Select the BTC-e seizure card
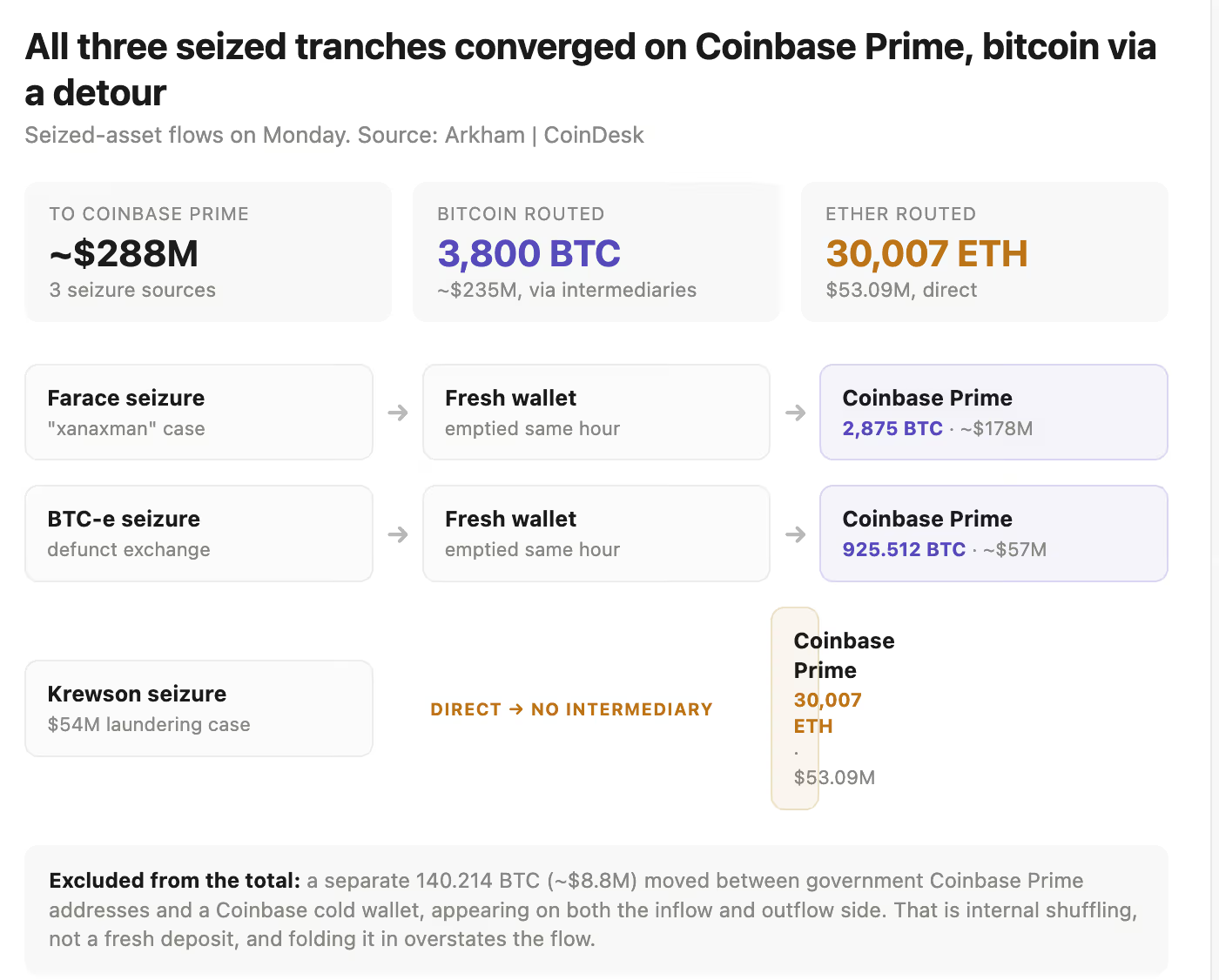Screen dimensions: 1219x980 199,534
